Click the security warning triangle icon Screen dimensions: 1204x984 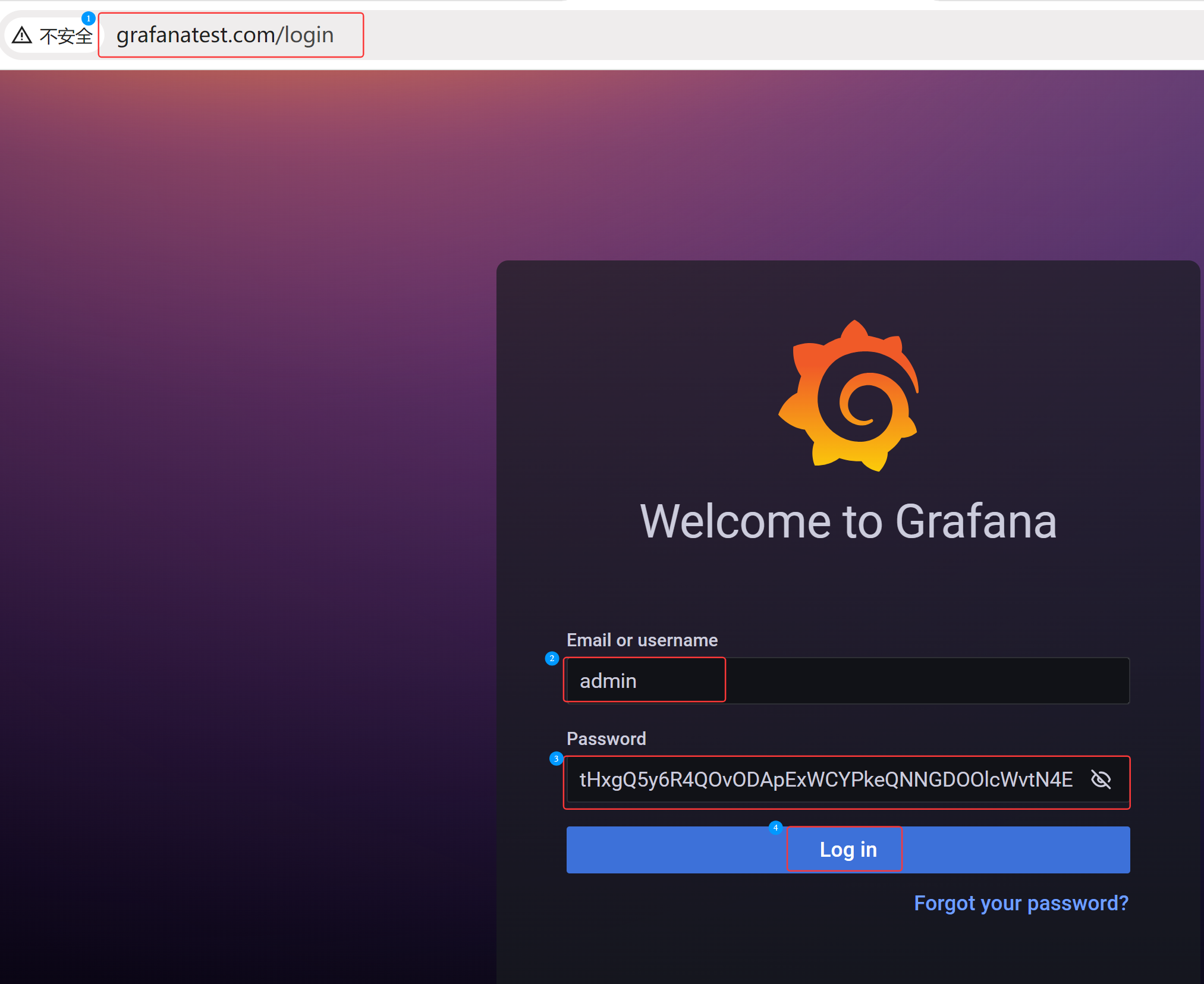pyautogui.click(x=22, y=36)
